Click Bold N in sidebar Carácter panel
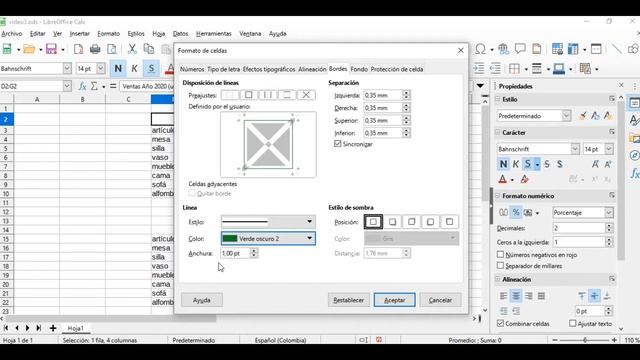This screenshot has width=640, height=360. point(503,164)
